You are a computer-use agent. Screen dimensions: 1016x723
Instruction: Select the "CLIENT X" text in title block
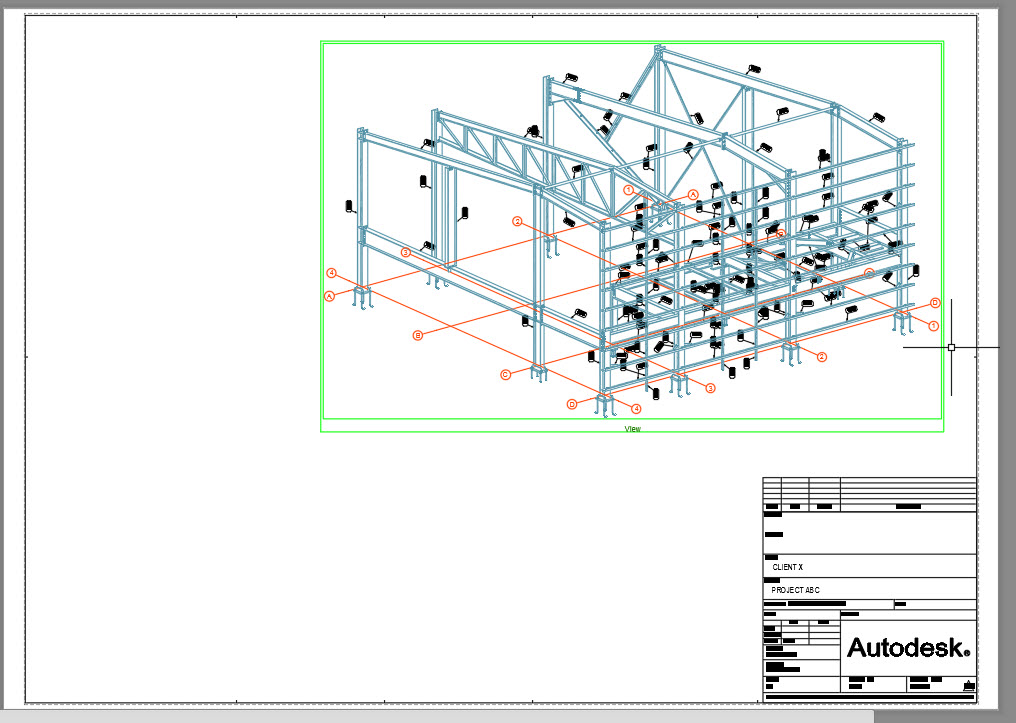(x=787, y=567)
